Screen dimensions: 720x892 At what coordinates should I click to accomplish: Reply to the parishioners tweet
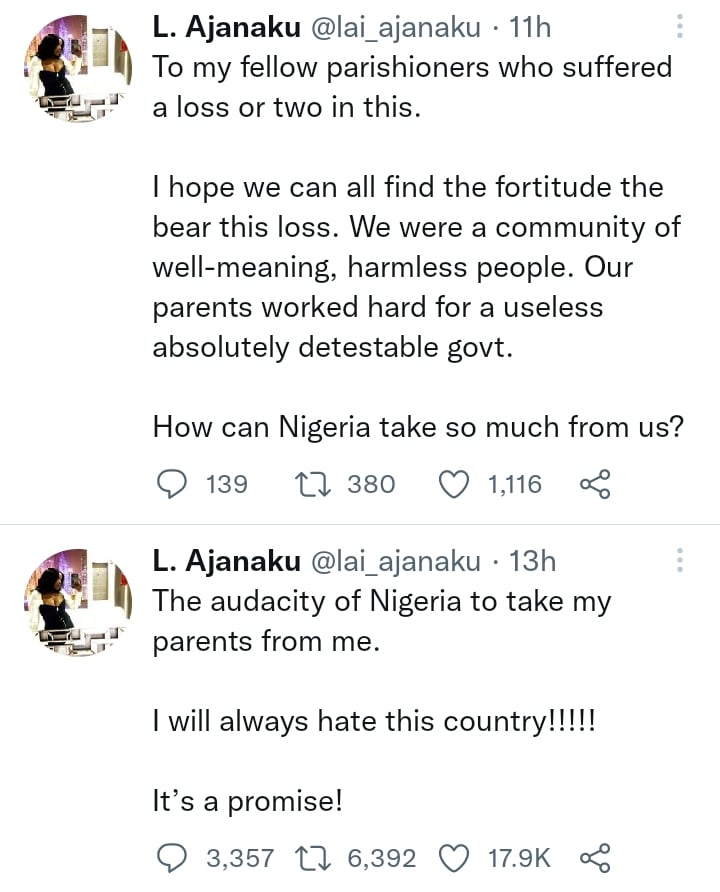pyautogui.click(x=173, y=485)
